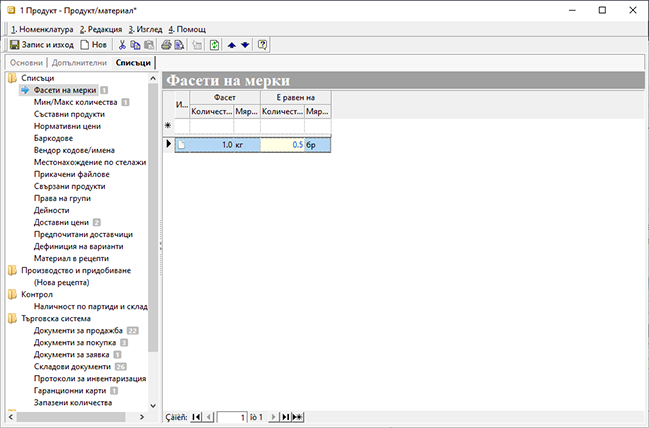Open Вендор кодове/имена list

pyautogui.click(x=74, y=150)
